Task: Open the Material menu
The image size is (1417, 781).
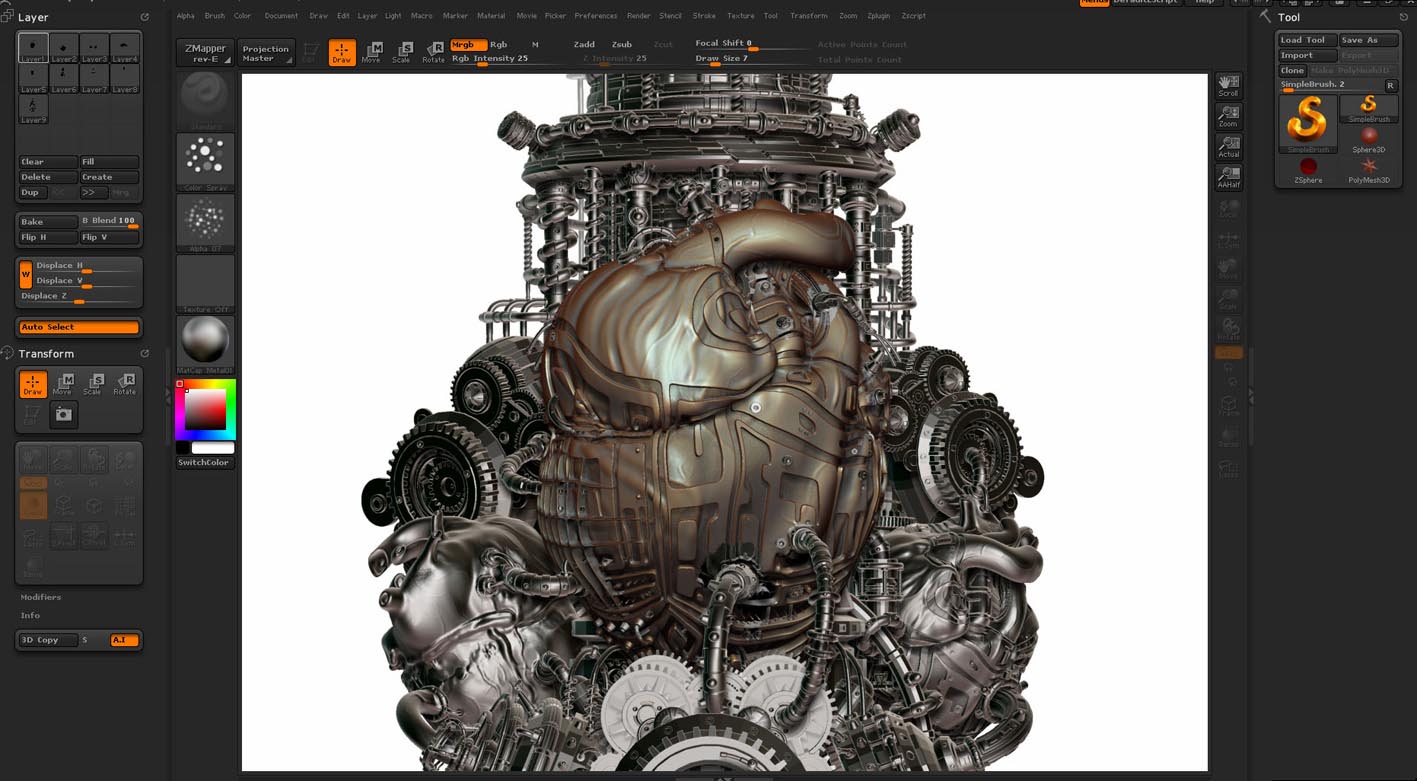Action: (491, 16)
